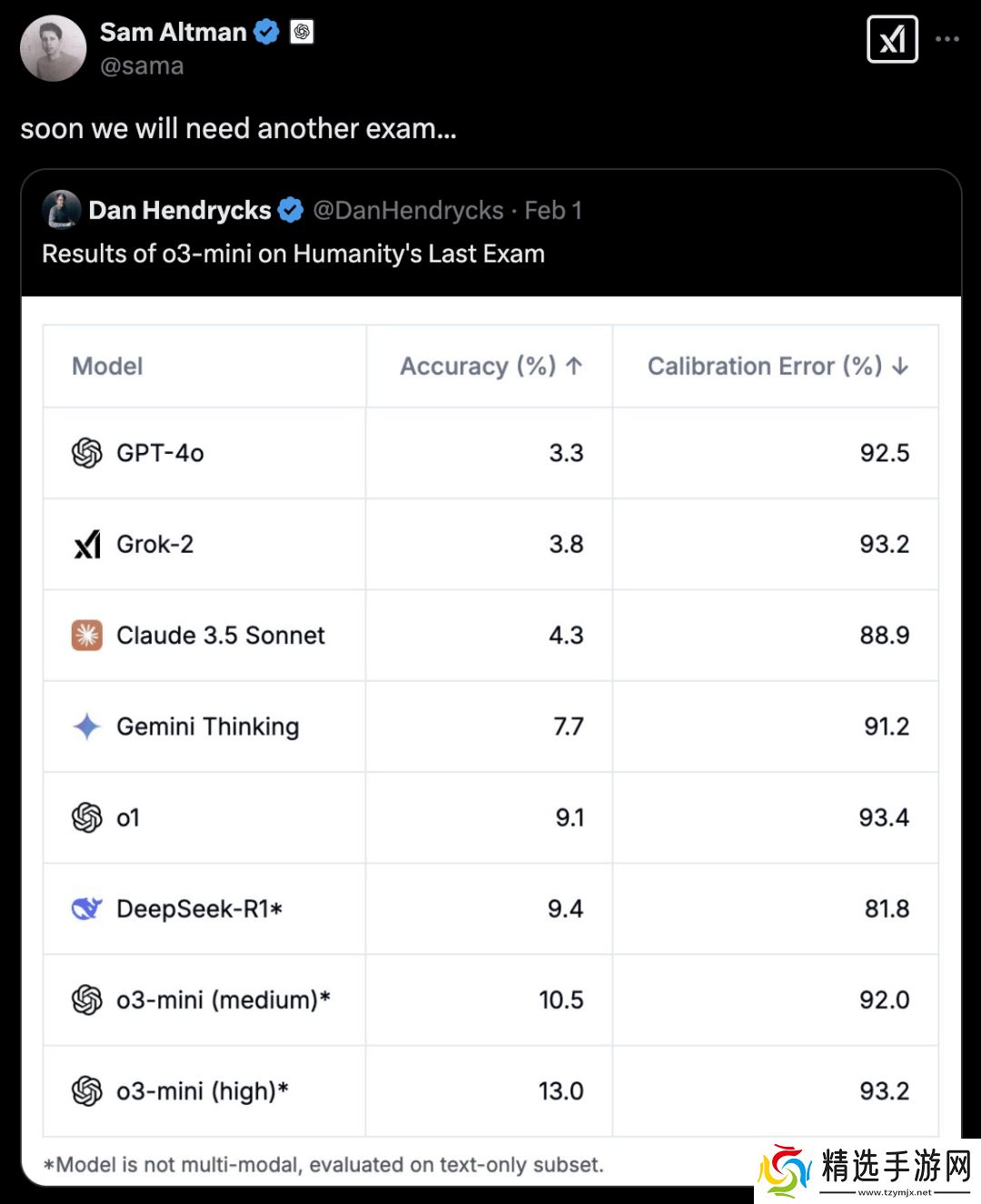The height and width of the screenshot is (1204, 981).
Task: Click the Model column header
Action: coord(107,366)
